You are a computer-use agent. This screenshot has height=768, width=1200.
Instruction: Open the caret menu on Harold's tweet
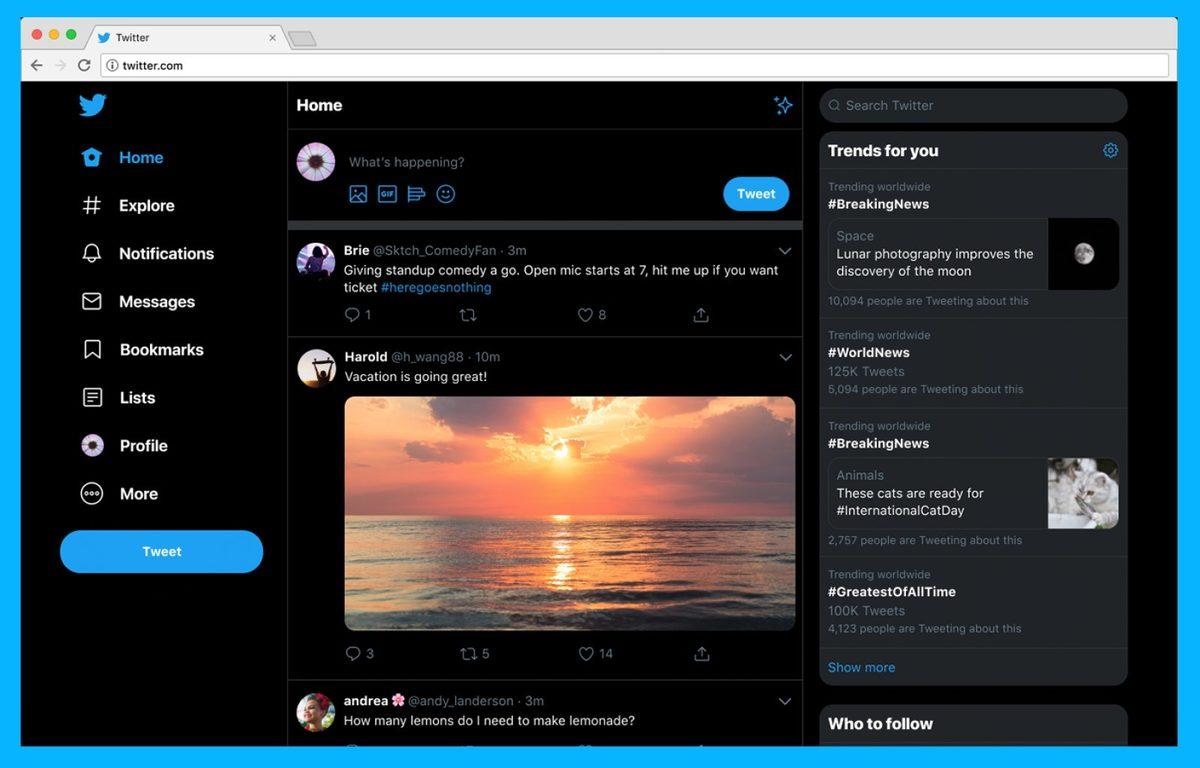[785, 357]
